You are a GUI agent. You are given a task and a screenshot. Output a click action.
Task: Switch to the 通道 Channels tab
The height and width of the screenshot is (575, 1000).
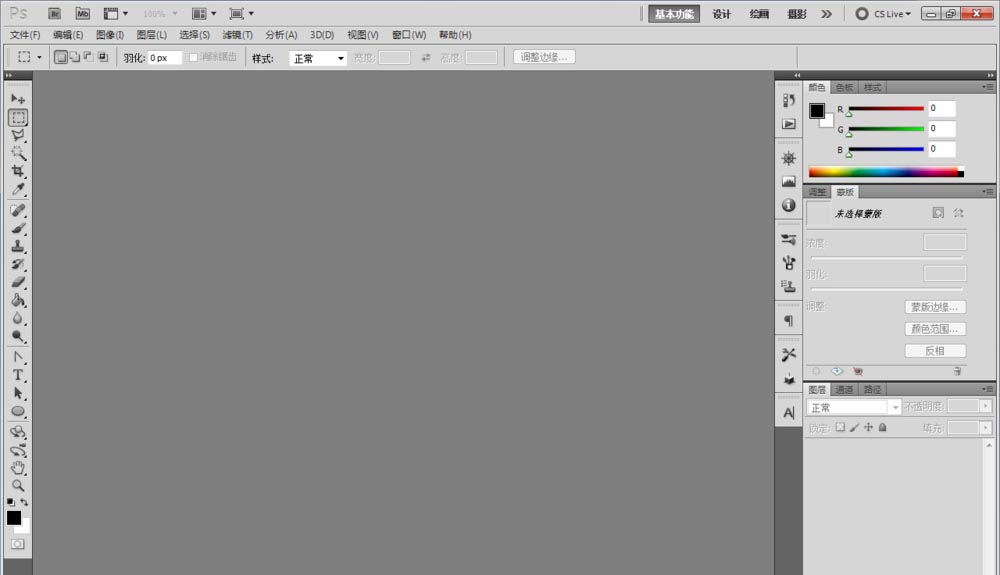click(x=844, y=389)
